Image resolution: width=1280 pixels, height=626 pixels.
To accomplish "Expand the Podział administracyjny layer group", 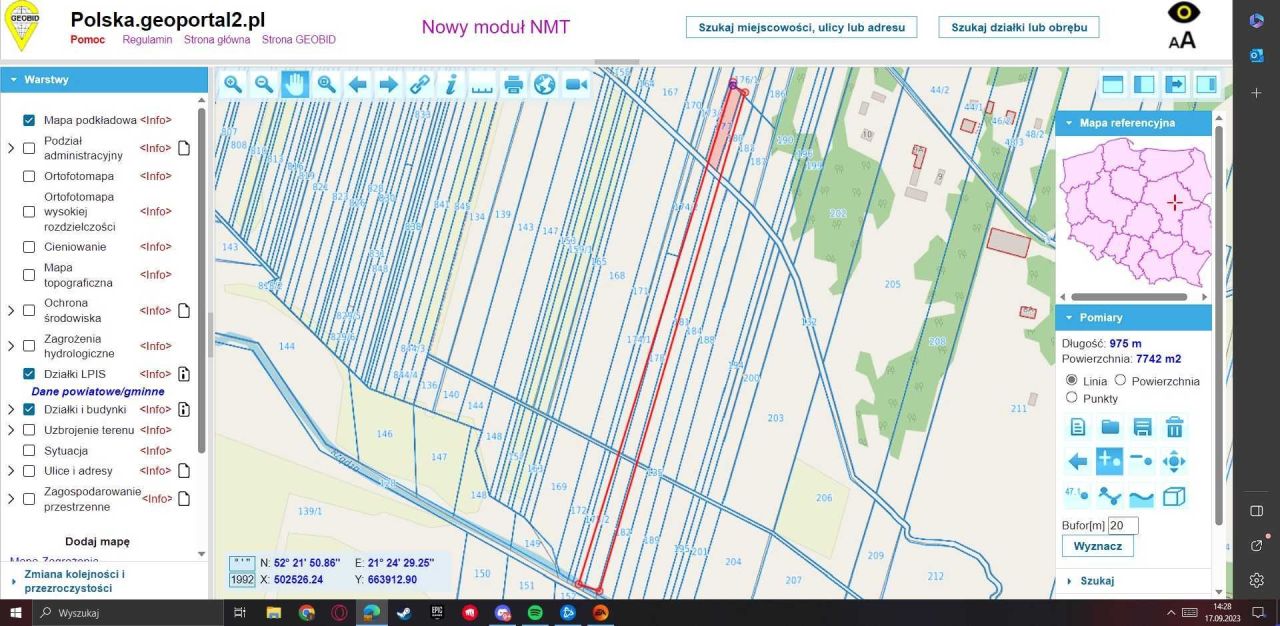I will pyautogui.click(x=11, y=148).
